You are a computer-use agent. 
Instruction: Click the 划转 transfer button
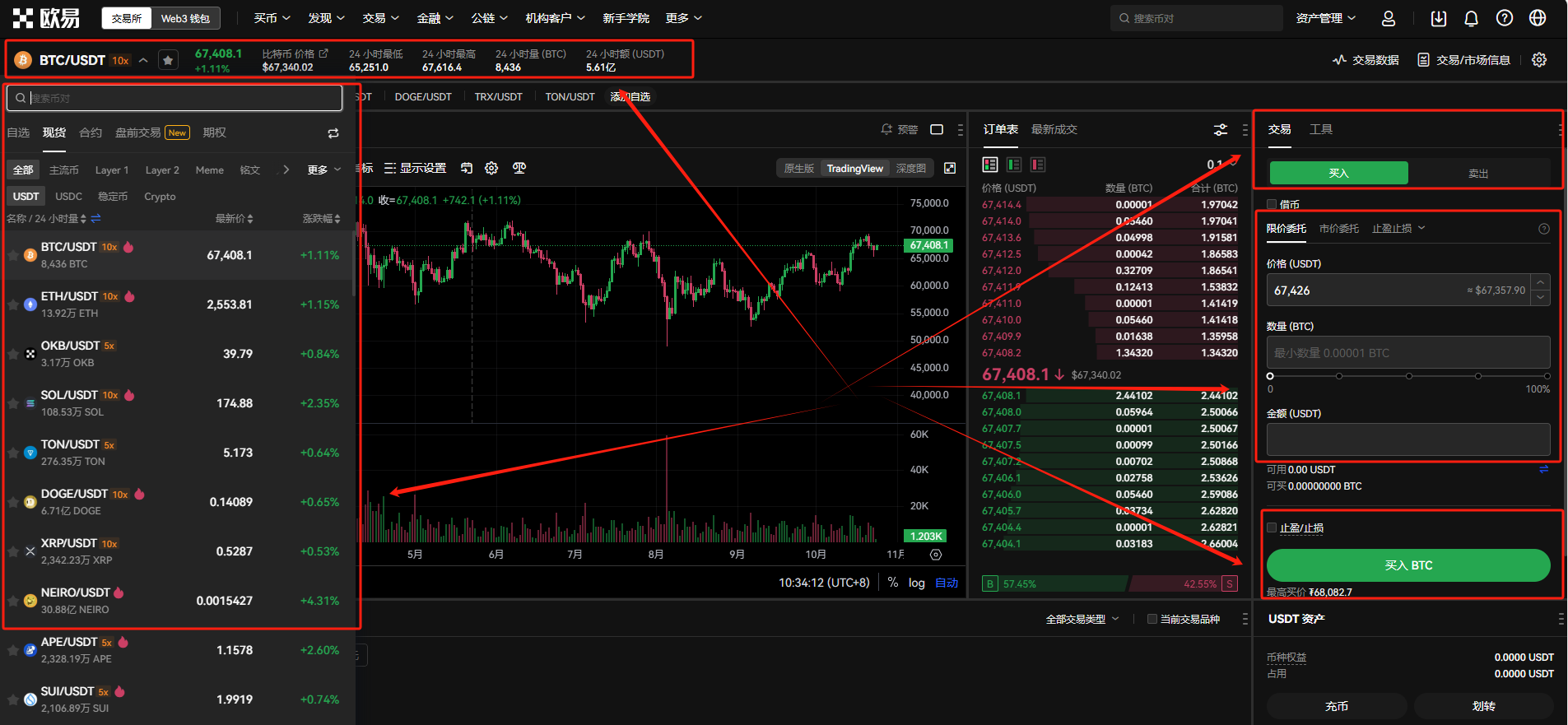pos(1483,706)
